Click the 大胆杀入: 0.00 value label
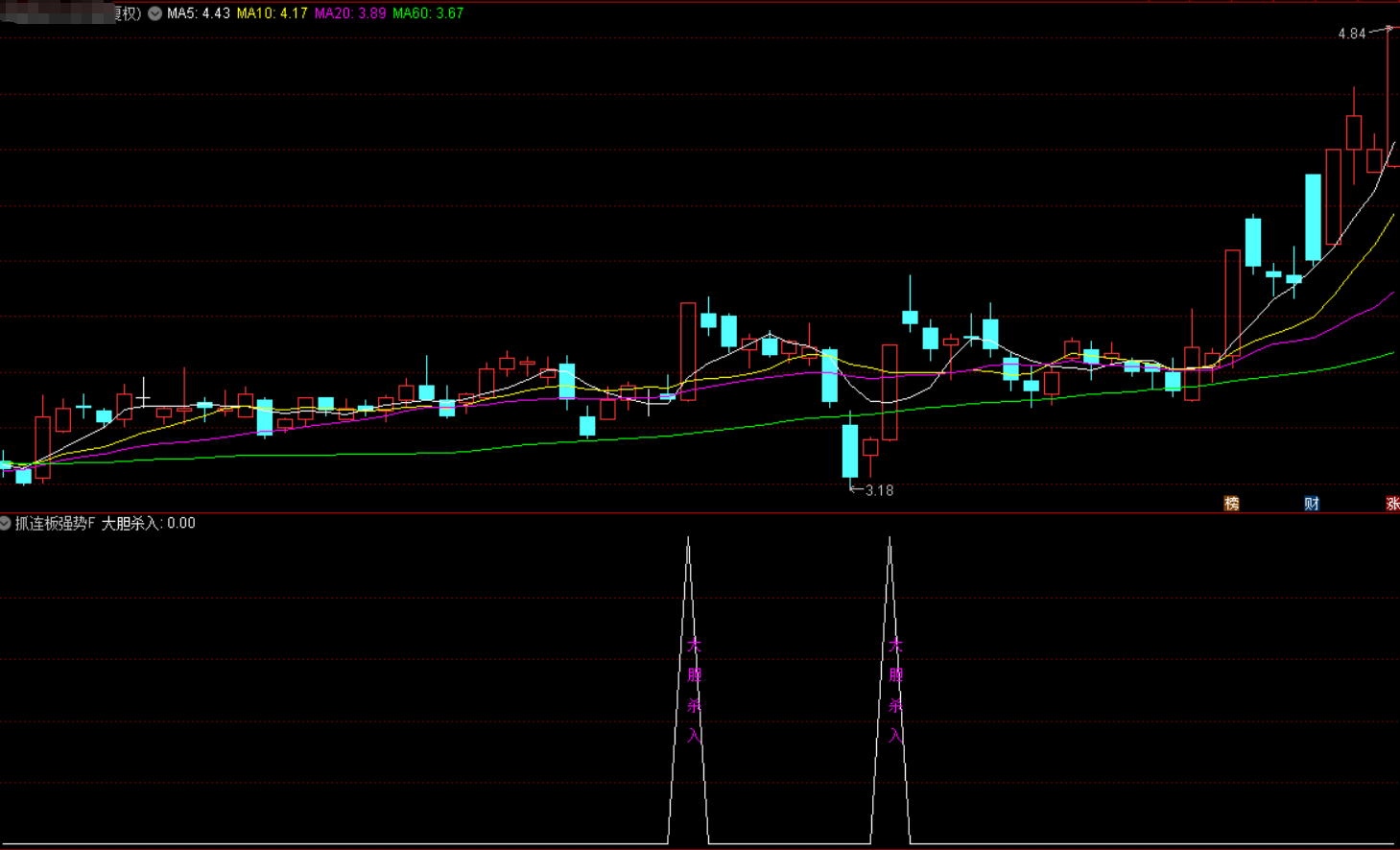The image size is (1400, 850). point(149,523)
